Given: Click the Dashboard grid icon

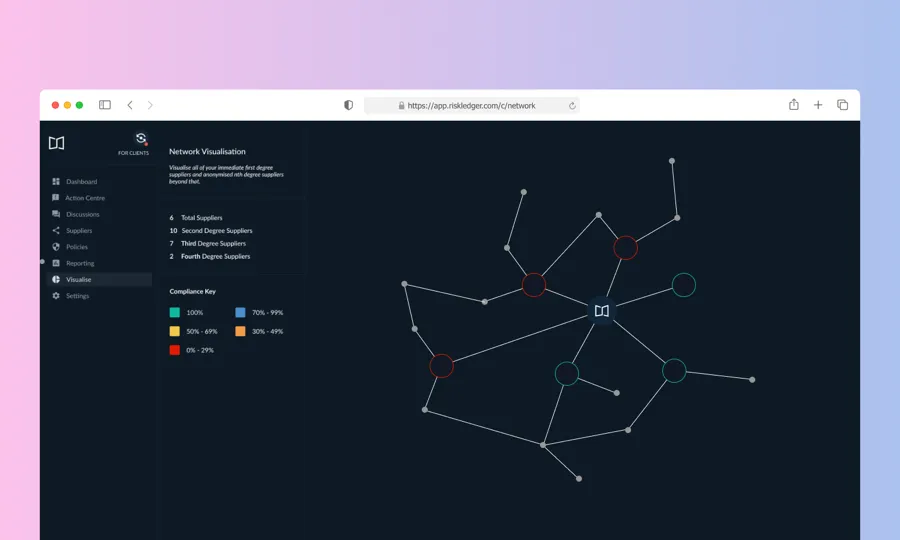Looking at the screenshot, I should [x=56, y=181].
